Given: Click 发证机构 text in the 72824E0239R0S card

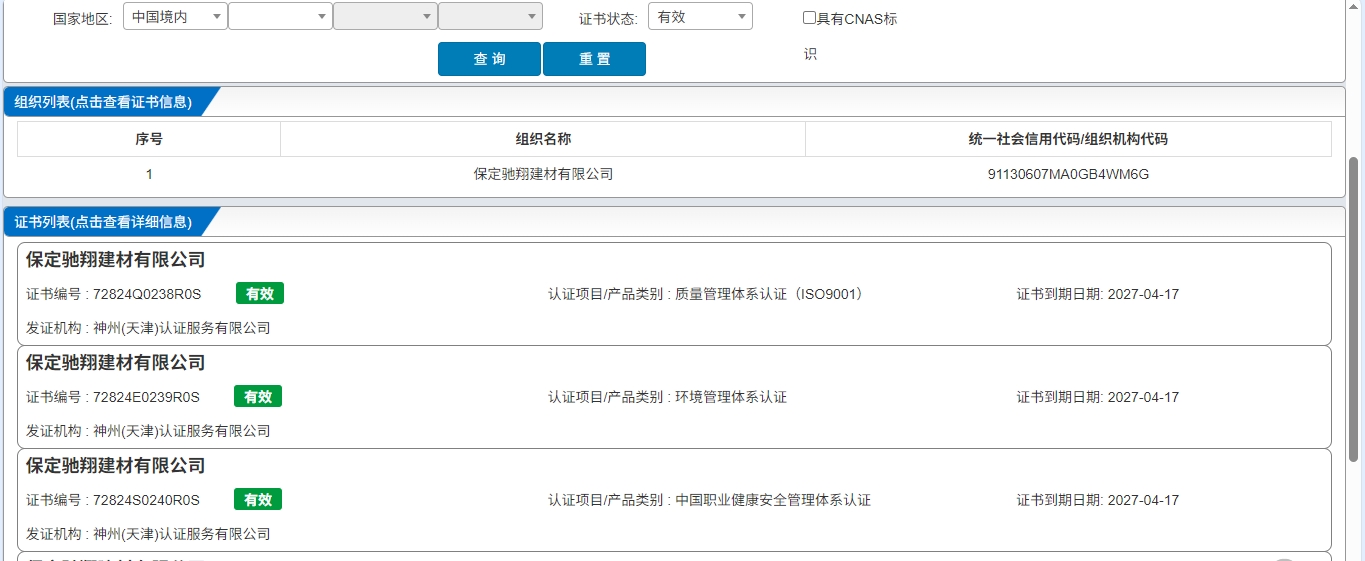Looking at the screenshot, I should tap(148, 431).
